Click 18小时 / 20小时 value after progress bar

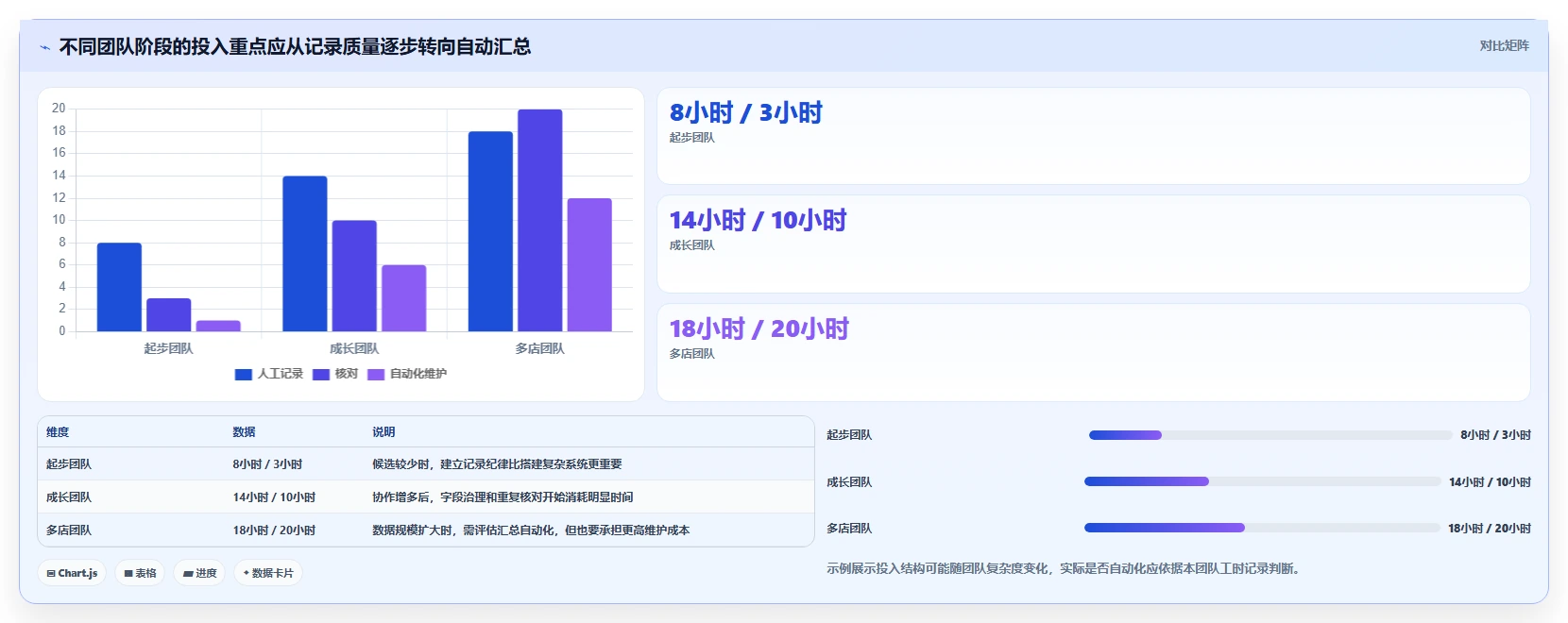[x=1490, y=529]
